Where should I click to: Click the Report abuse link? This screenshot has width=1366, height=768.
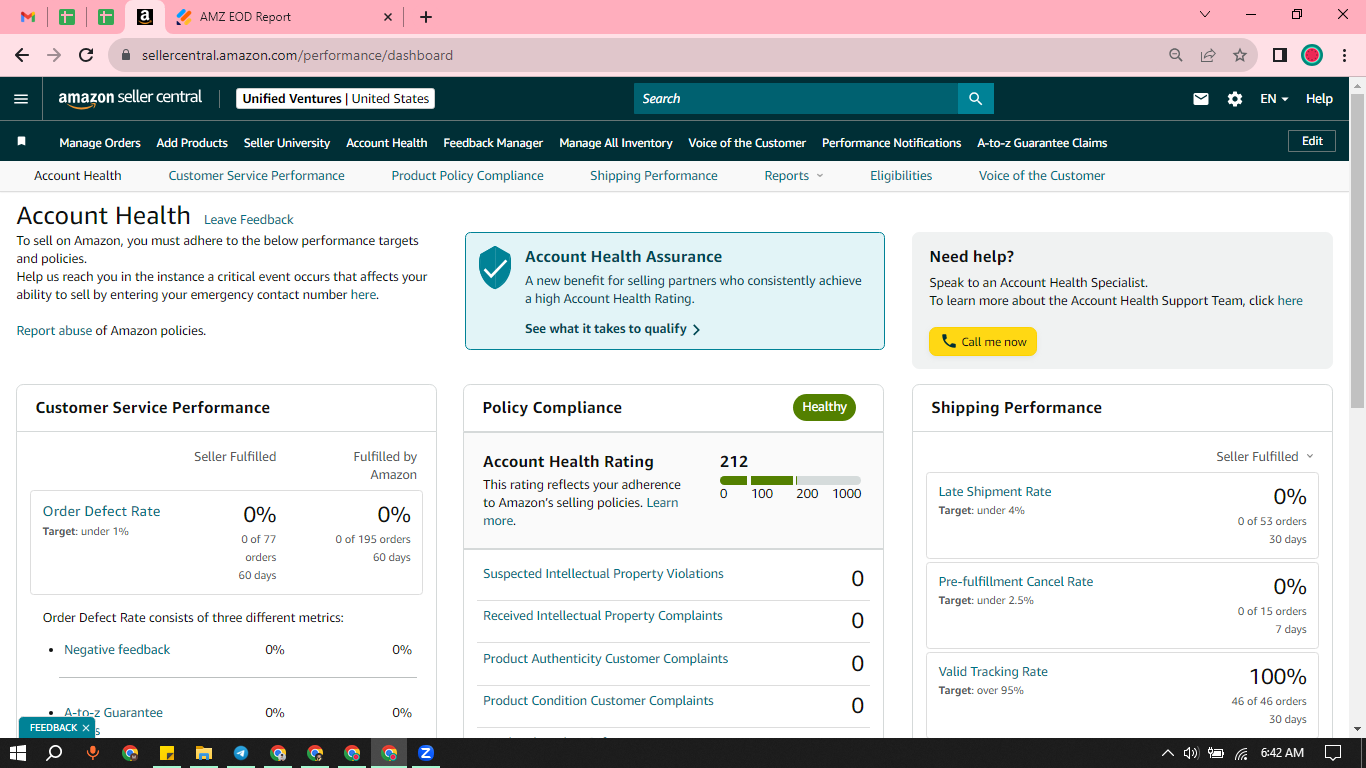point(54,331)
